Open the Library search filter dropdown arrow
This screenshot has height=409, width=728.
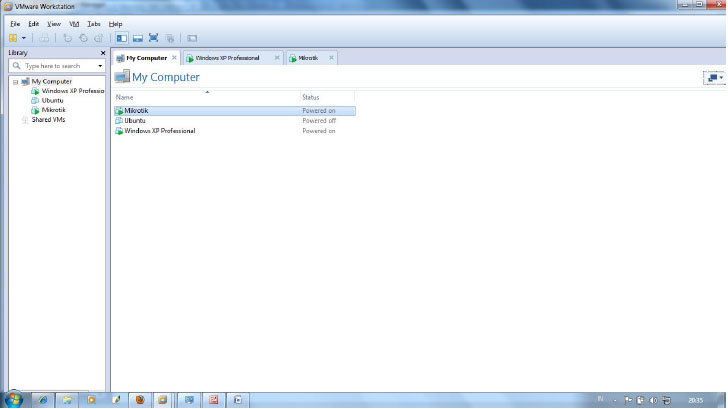pyautogui.click(x=100, y=66)
